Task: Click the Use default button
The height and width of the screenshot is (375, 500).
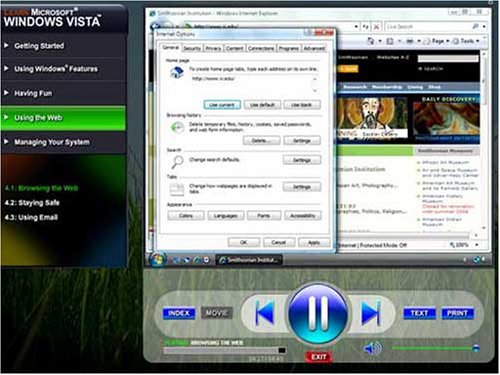Action: [262, 105]
